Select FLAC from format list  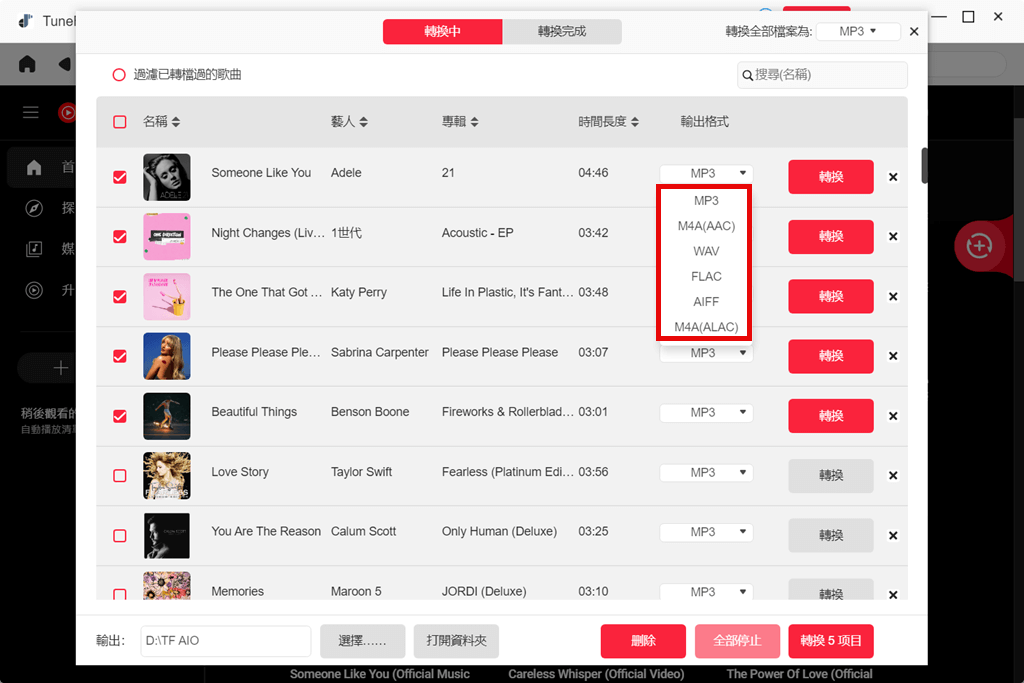point(706,276)
